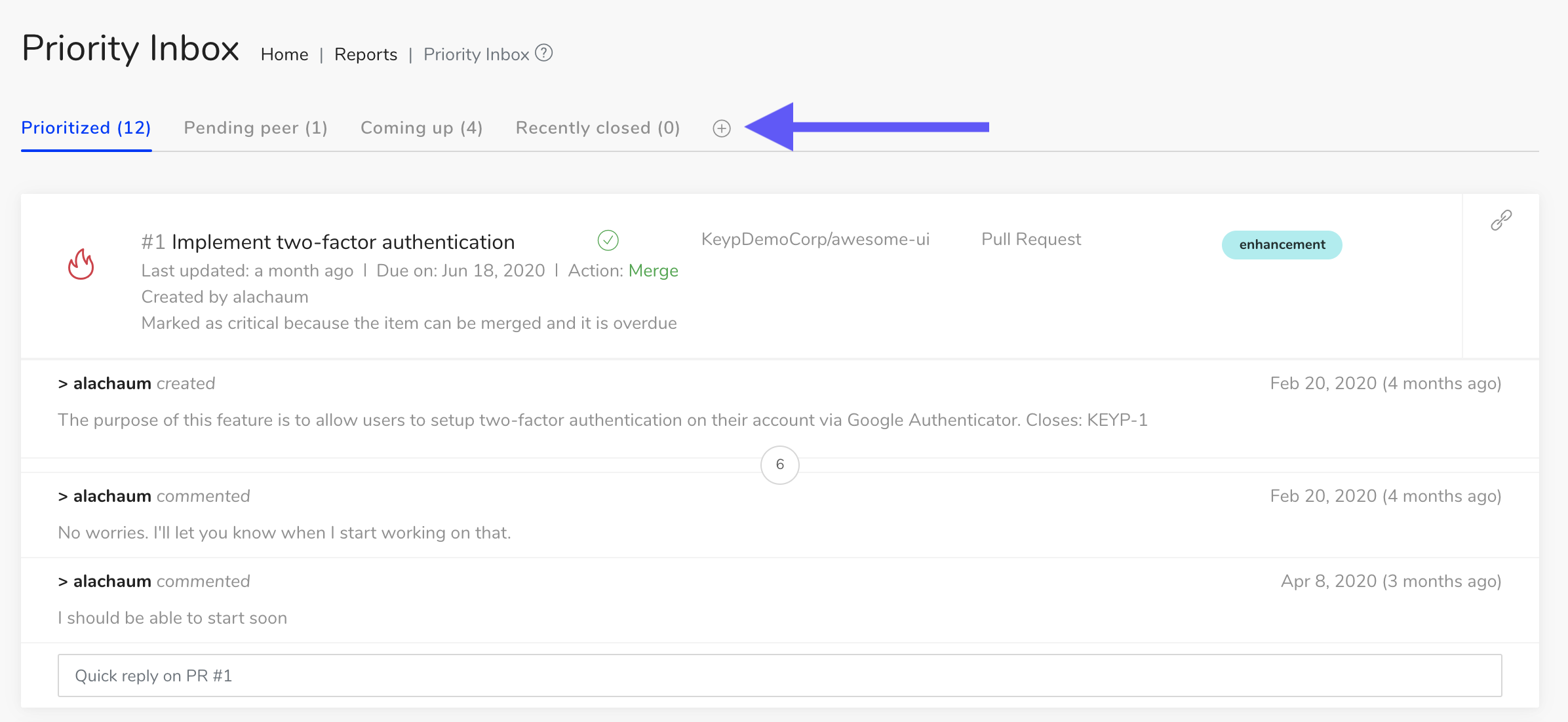Focus the Quick reply on PR #1 field
Screen dimensions: 1568x722
(x=779, y=675)
